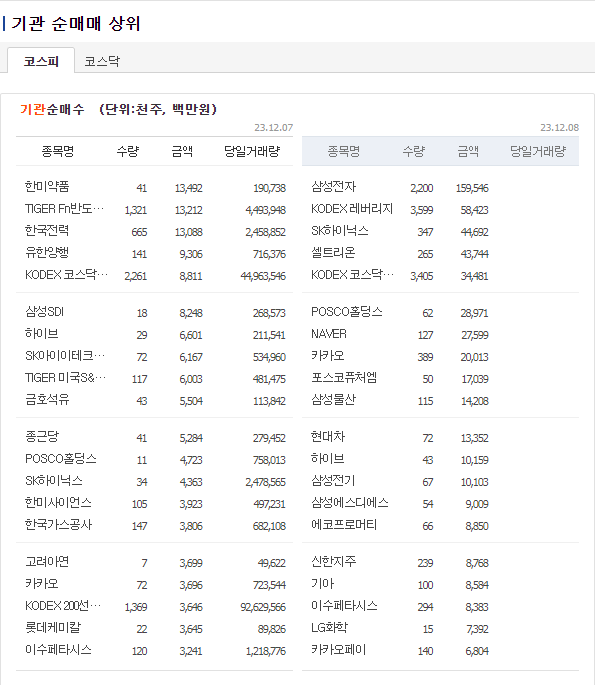Open 에코프로머티 stock link
This screenshot has width=604, height=685.
[344, 524]
